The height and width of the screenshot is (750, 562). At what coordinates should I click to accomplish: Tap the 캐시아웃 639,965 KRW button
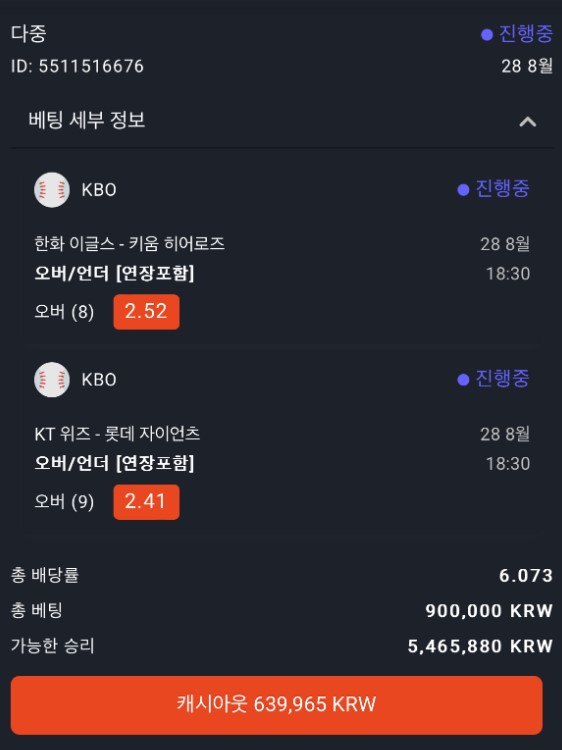(276, 705)
